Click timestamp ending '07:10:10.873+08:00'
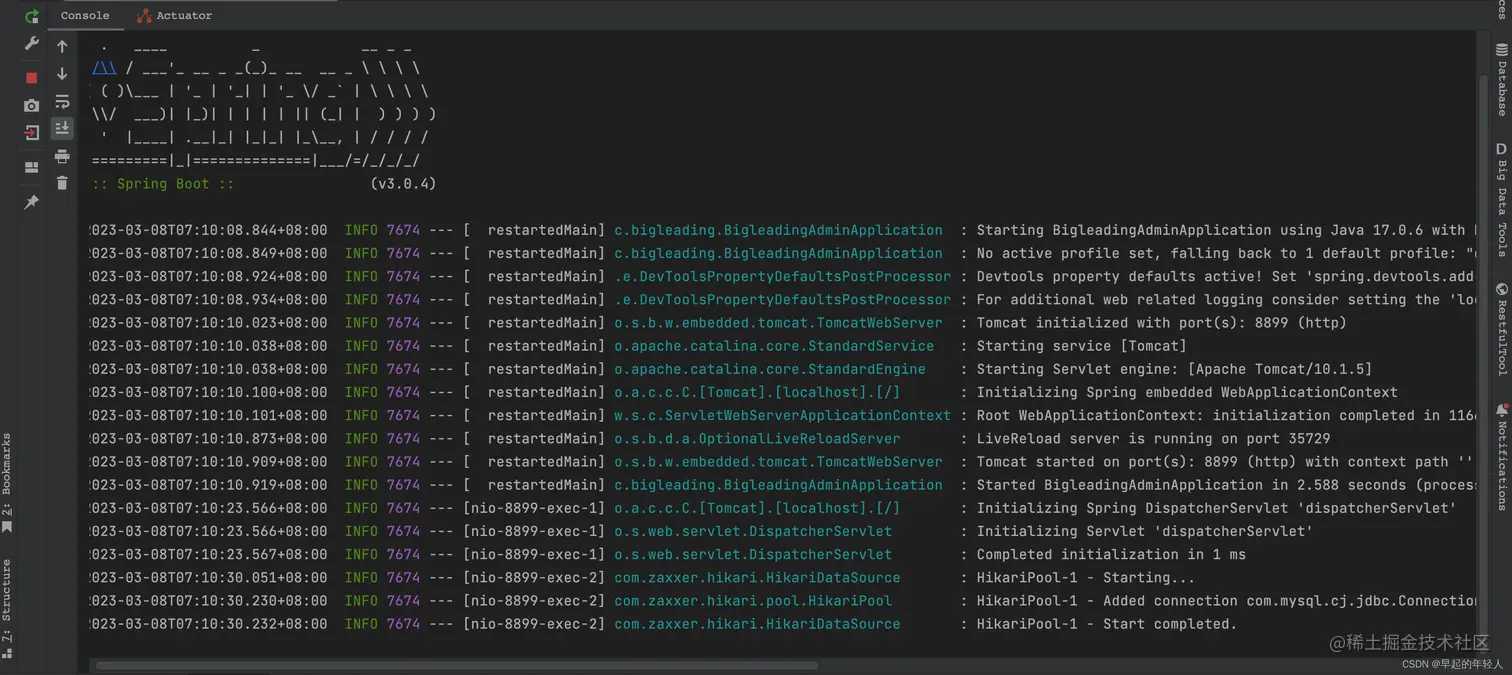This screenshot has width=1512, height=675. point(209,438)
